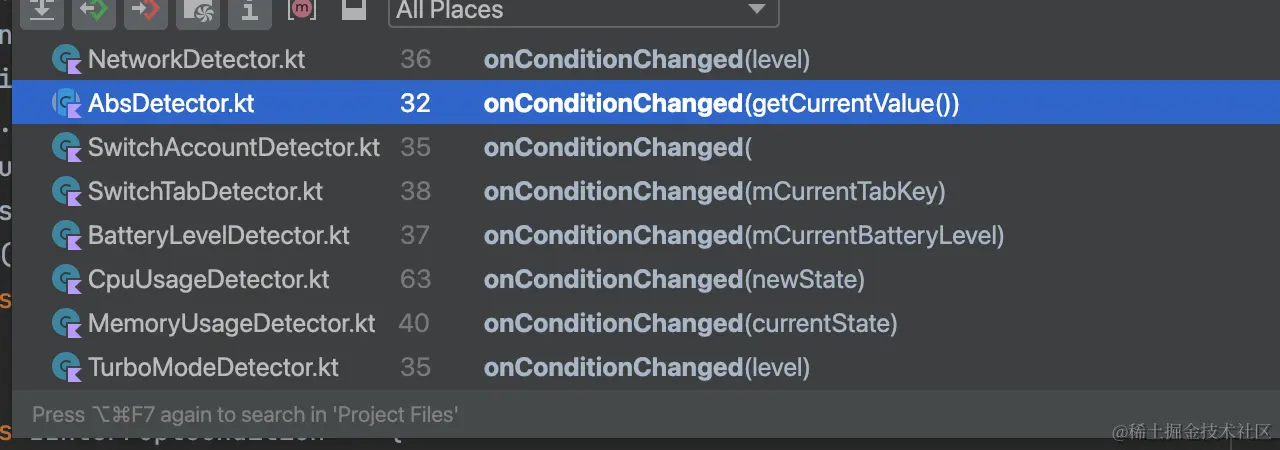This screenshot has width=1280, height=450.
Task: Click the 'Press ⌥⌘F7 again' hint bar
Action: click(646, 414)
